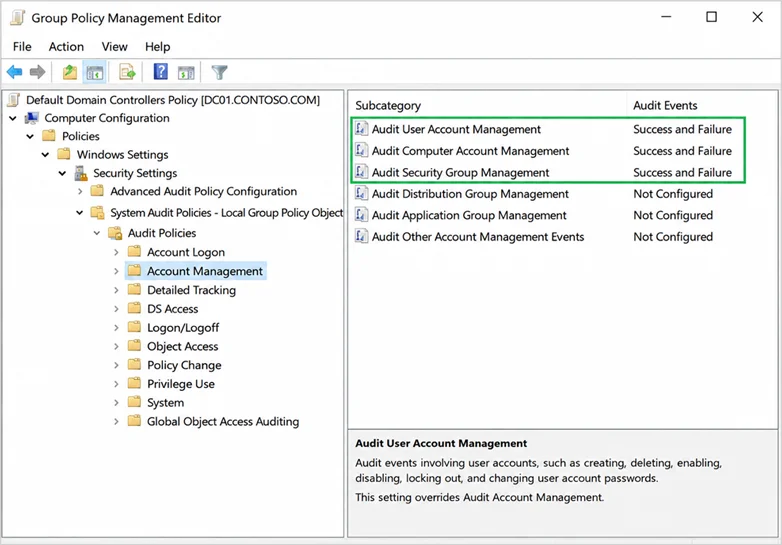Click the Security Settings lock icon
This screenshot has width=782, height=545.
tap(81, 173)
